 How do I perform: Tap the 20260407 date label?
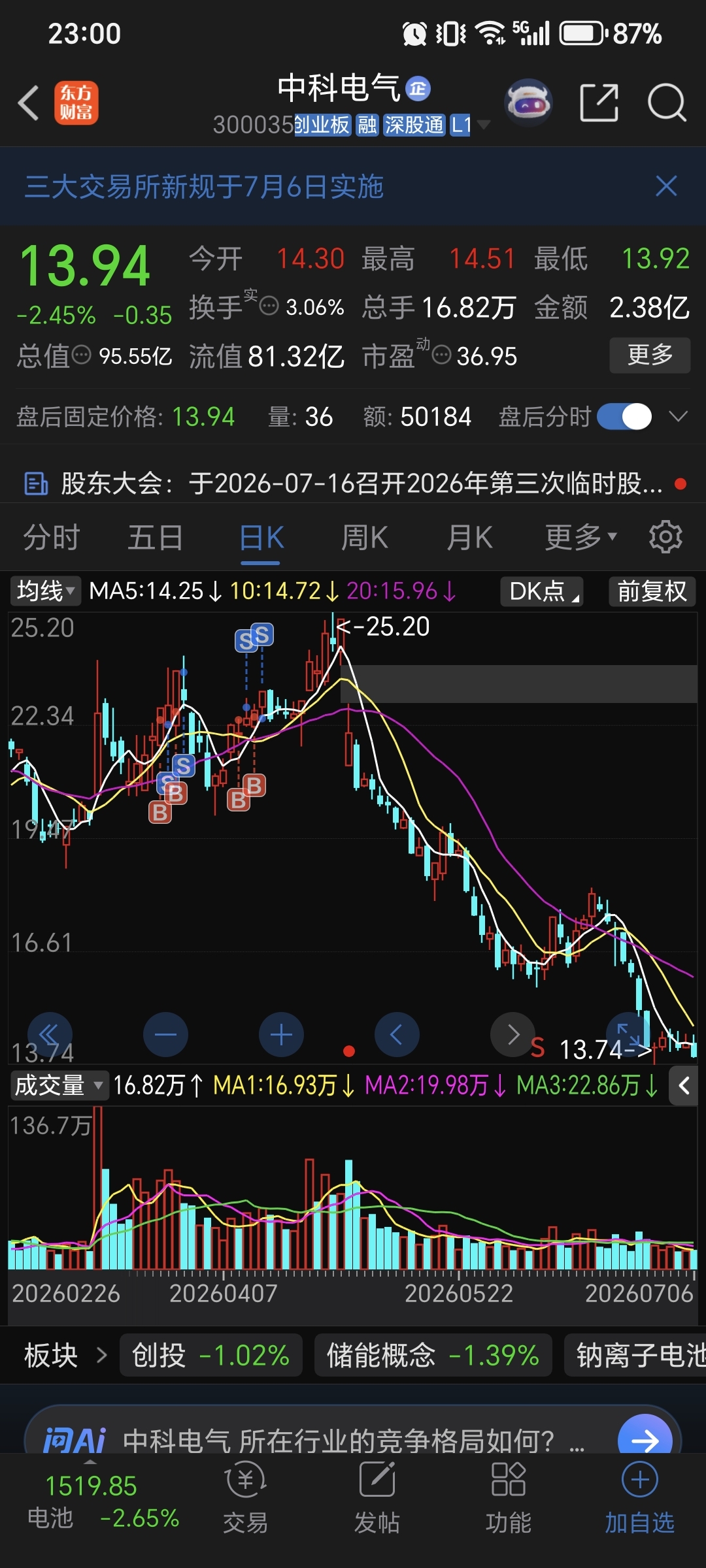click(x=224, y=1294)
